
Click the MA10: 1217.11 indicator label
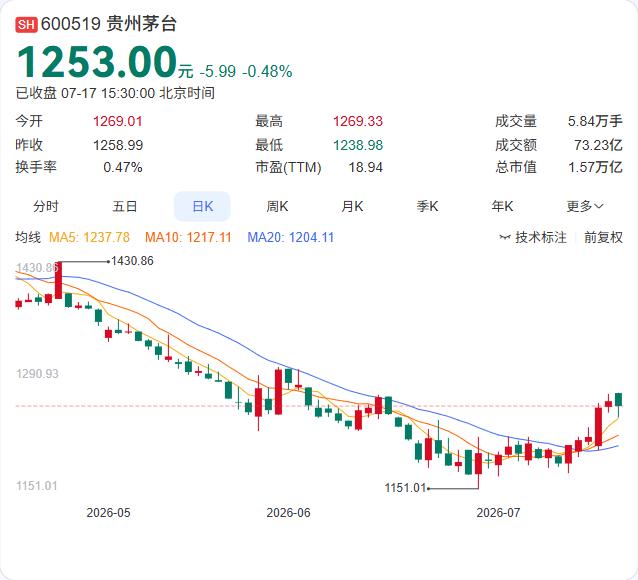tap(188, 237)
